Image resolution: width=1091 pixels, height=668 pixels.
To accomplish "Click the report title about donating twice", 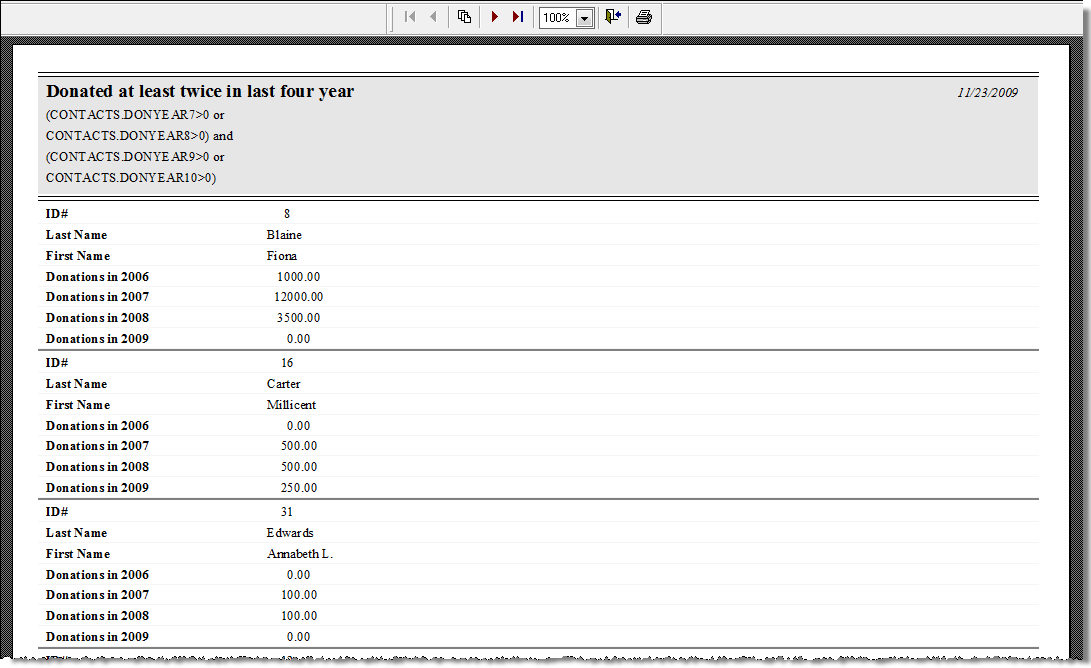I will coord(199,91).
